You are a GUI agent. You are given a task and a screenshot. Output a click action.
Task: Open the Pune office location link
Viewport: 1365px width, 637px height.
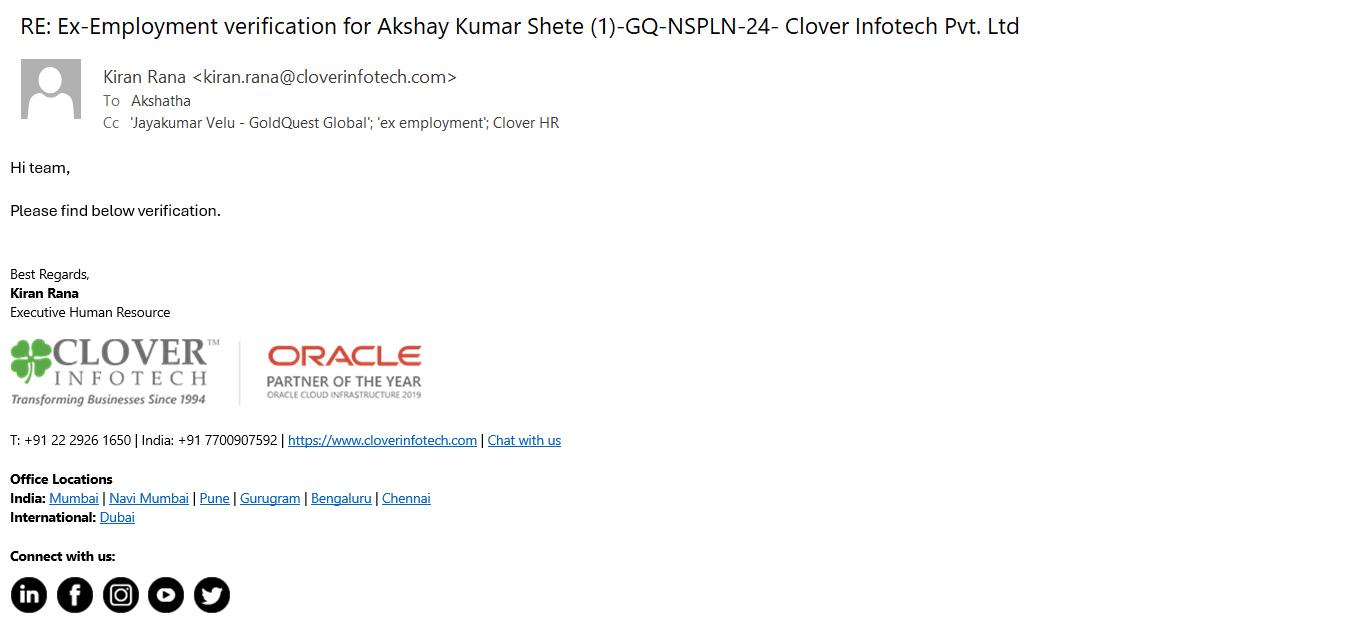pos(214,499)
